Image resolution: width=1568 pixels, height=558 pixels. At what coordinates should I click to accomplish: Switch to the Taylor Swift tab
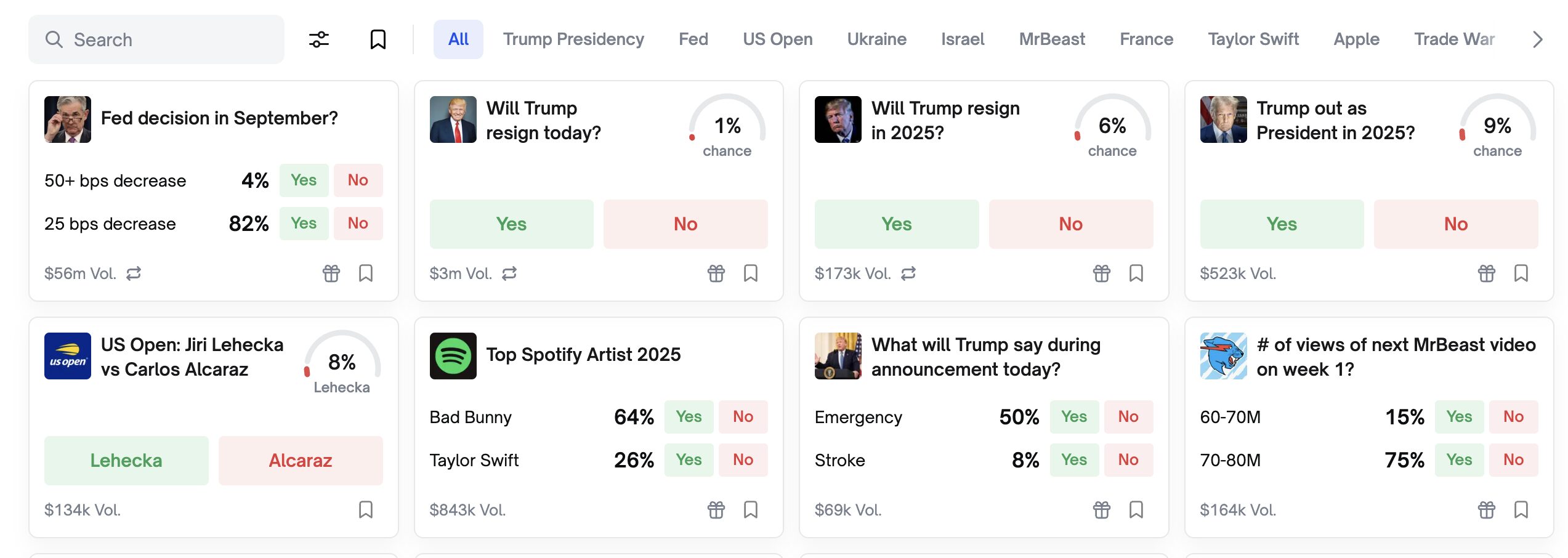coord(1253,39)
